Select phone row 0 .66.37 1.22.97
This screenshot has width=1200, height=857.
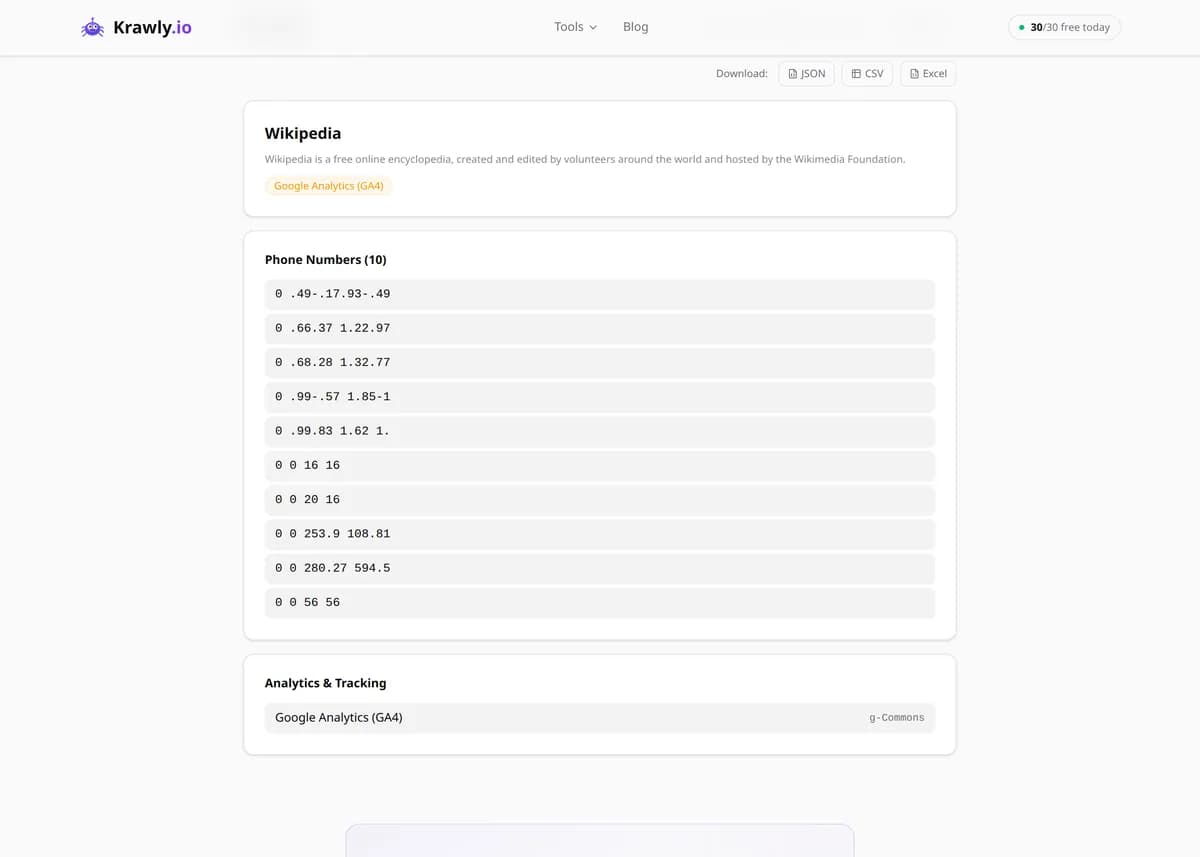click(600, 328)
